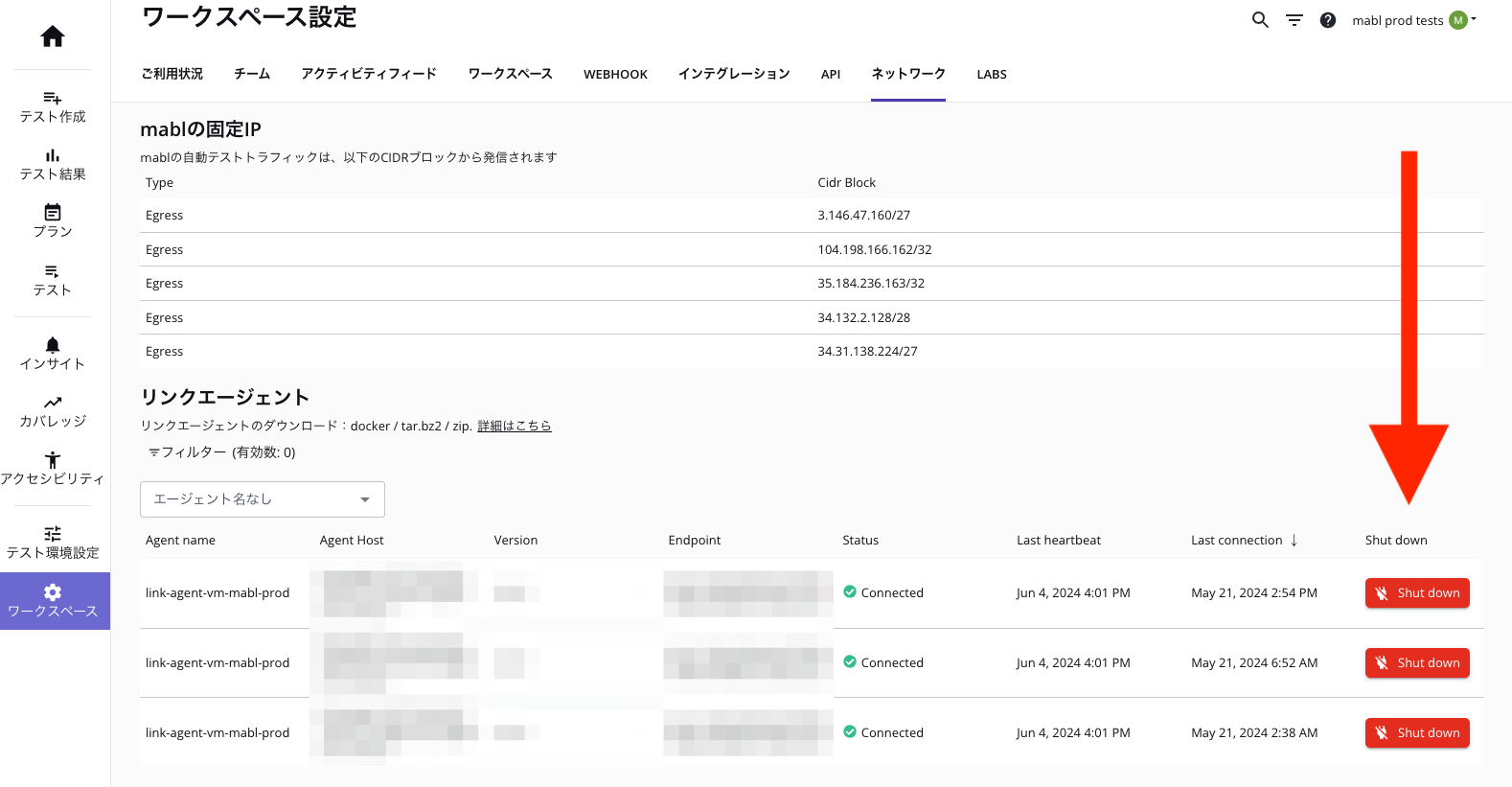Screen dimensions: 1512x787
Task: Open アクセシビリティ in the sidebar
Action: 53,469
